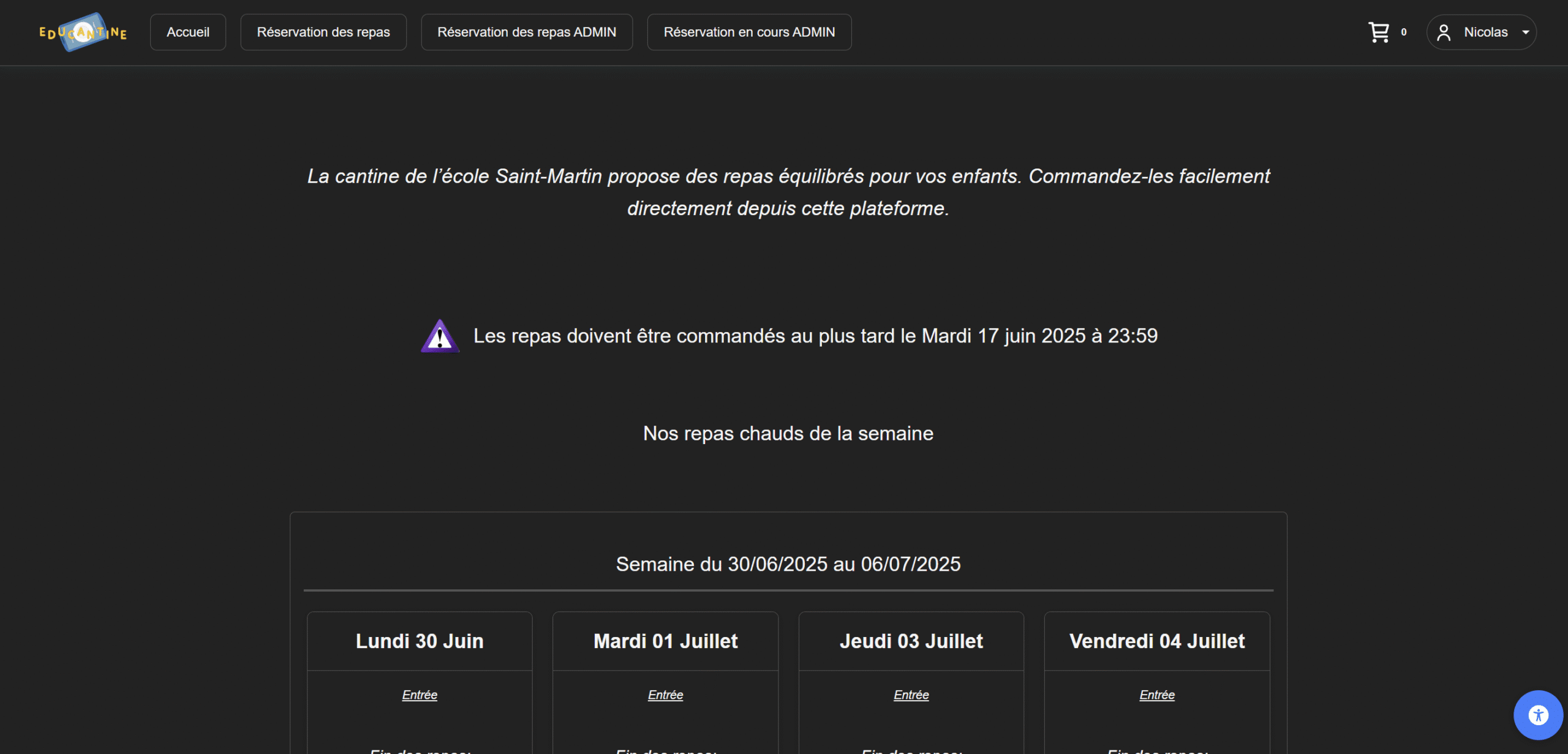Open the shopping cart icon
Viewport: 1568px width, 754px height.
point(1378,32)
